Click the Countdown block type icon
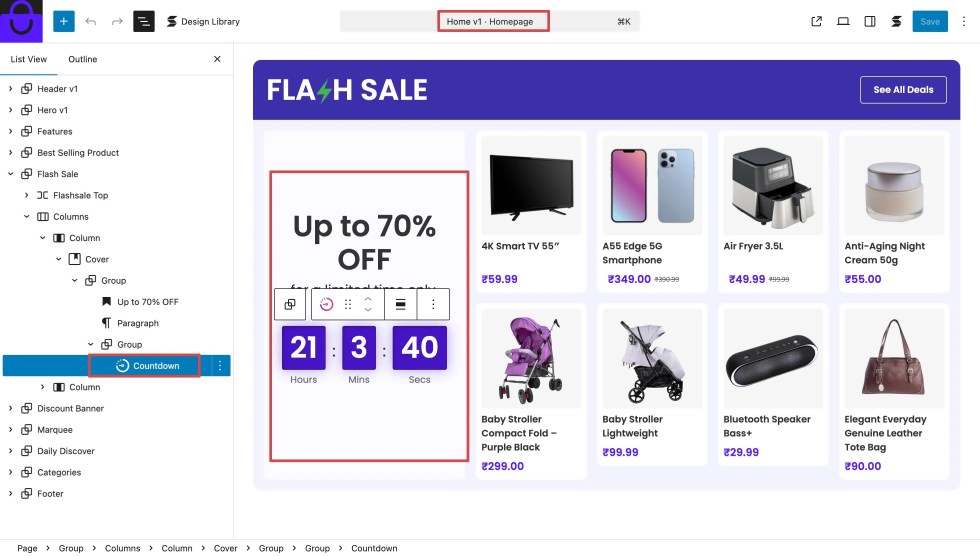Viewport: 980px width, 556px height. (x=326, y=305)
